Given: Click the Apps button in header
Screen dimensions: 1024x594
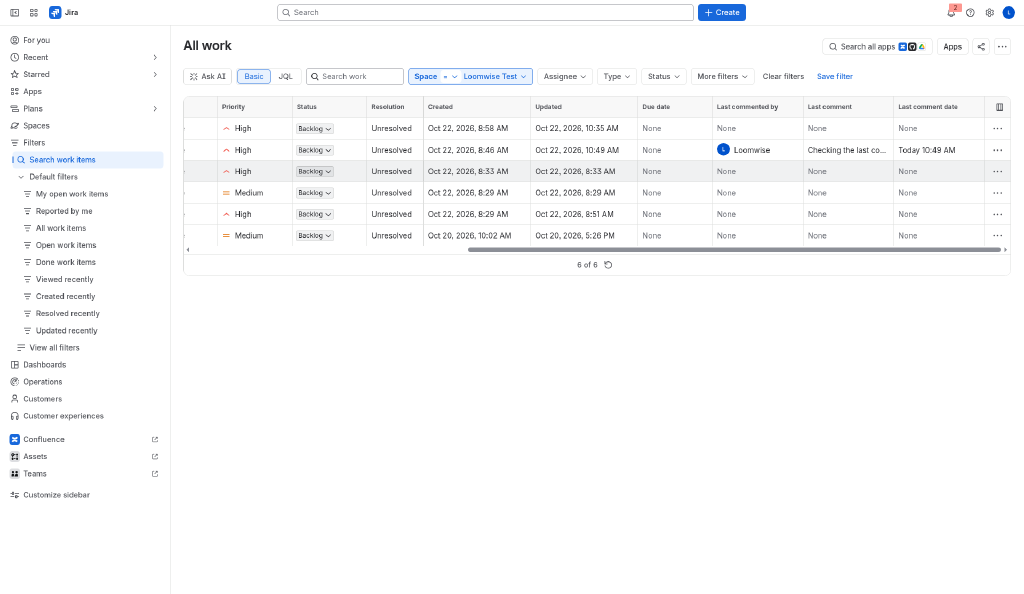Looking at the screenshot, I should [952, 46].
